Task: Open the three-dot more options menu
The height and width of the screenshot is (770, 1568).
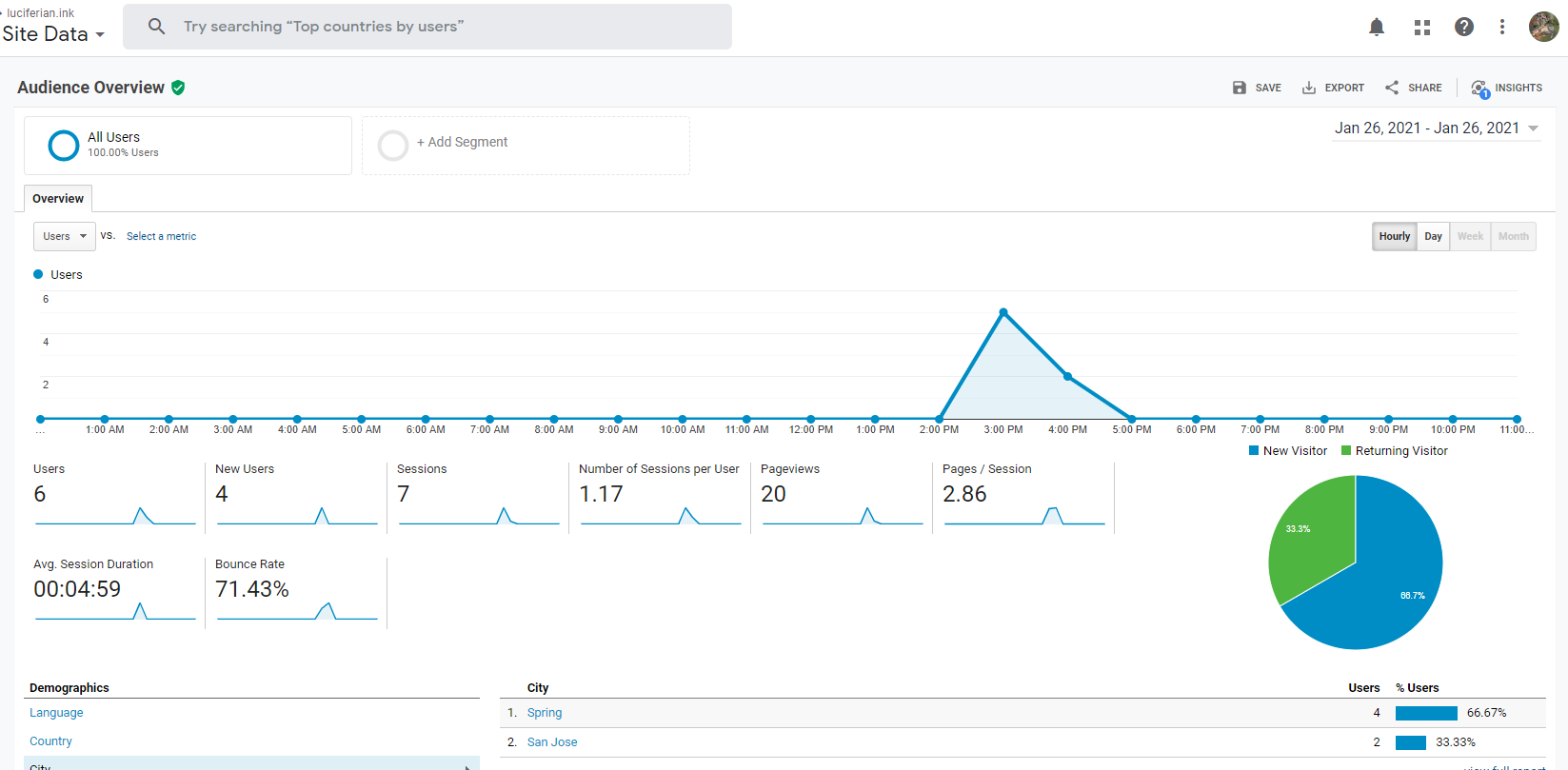Action: [1501, 27]
